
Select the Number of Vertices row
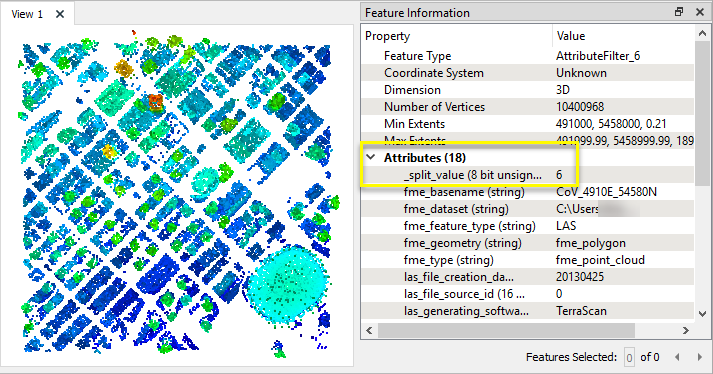(x=527, y=107)
